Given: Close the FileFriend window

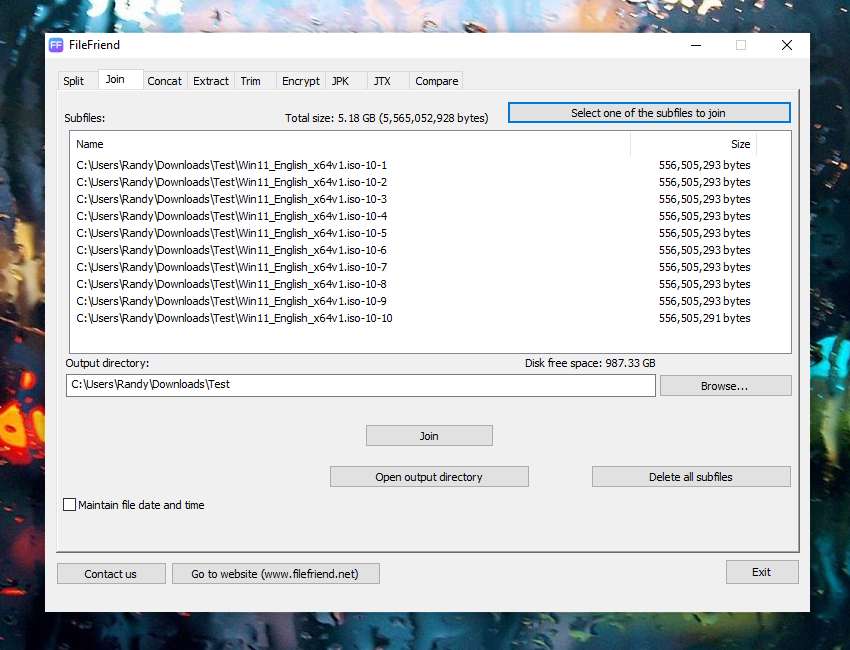Looking at the screenshot, I should coord(787,46).
